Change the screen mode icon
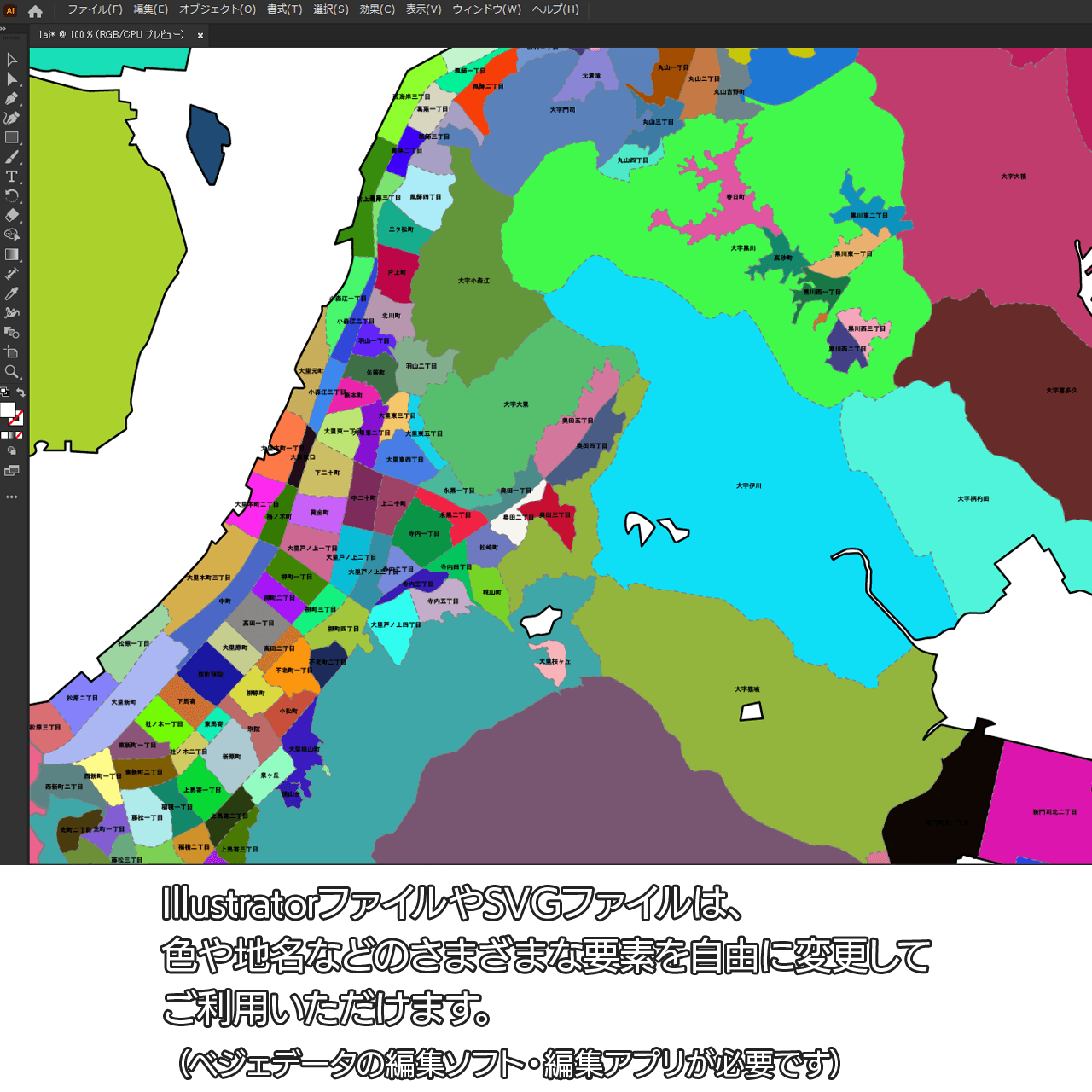 (x=12, y=471)
